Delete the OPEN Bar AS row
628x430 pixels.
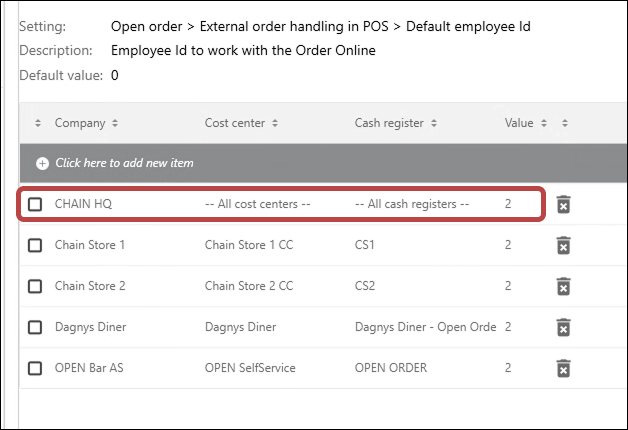tap(564, 368)
